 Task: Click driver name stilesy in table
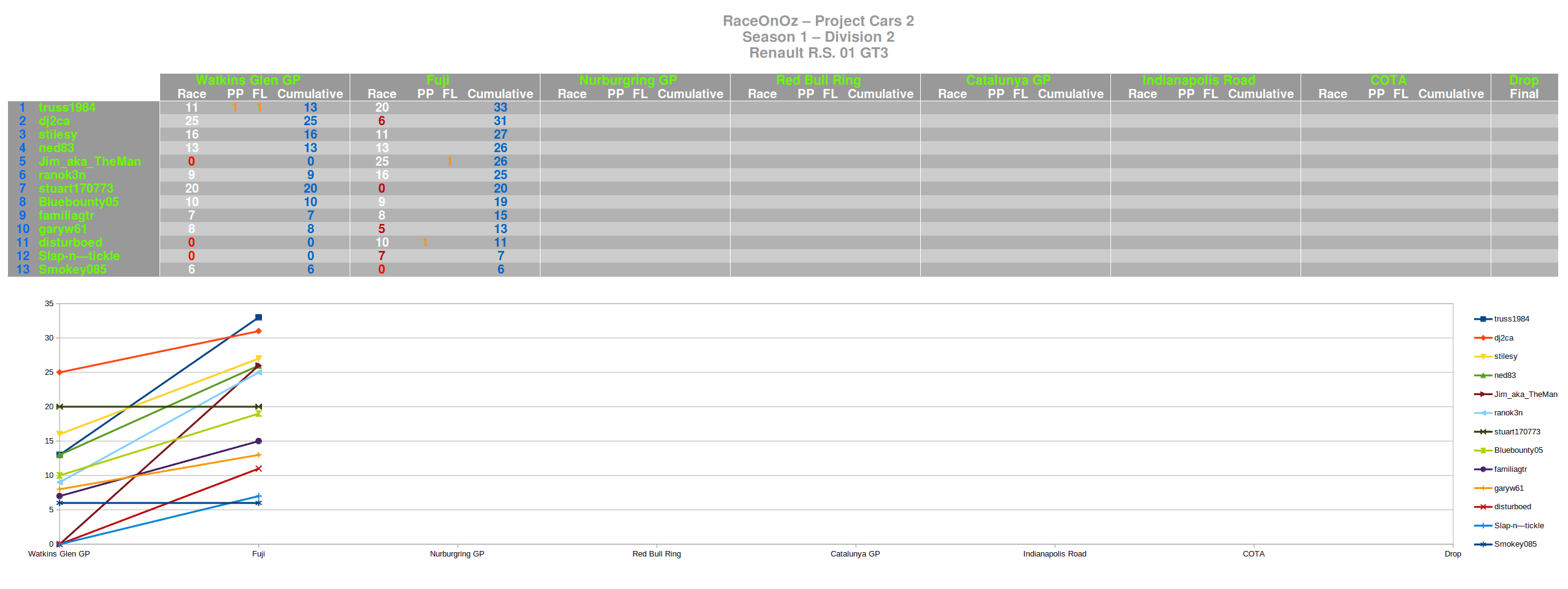click(x=58, y=134)
